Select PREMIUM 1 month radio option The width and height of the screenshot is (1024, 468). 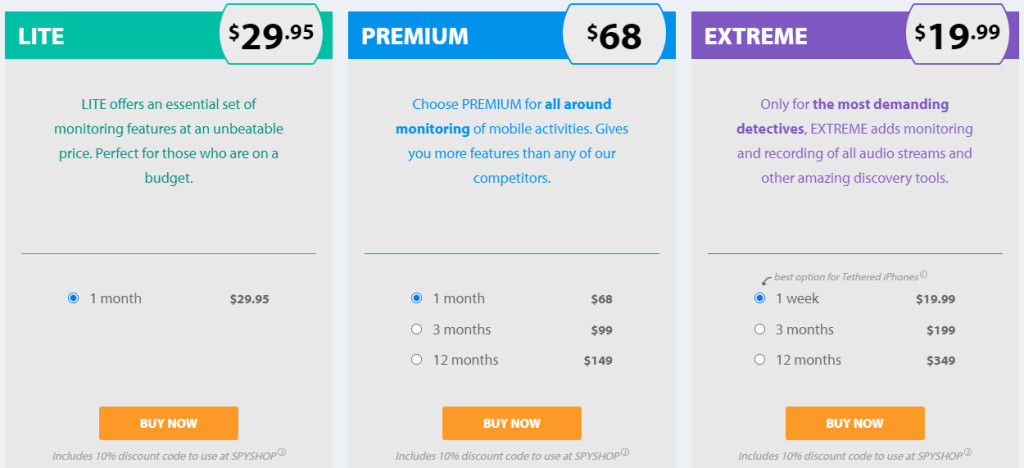pyautogui.click(x=417, y=298)
